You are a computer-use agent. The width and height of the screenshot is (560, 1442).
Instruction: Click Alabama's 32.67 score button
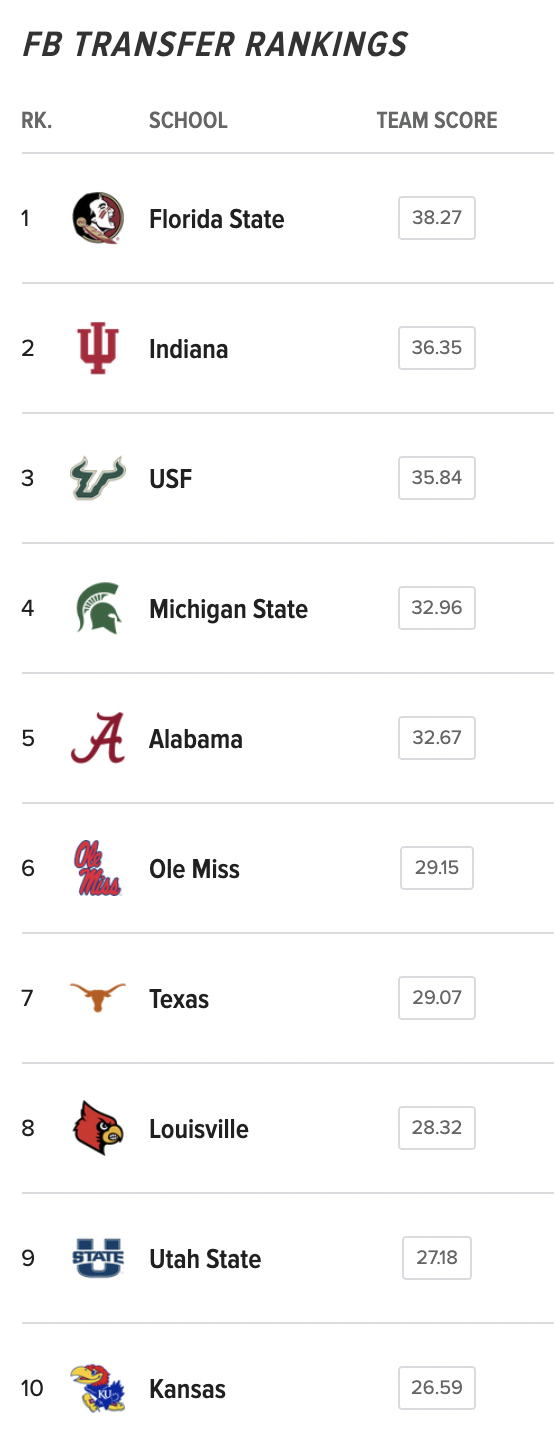pyautogui.click(x=437, y=738)
